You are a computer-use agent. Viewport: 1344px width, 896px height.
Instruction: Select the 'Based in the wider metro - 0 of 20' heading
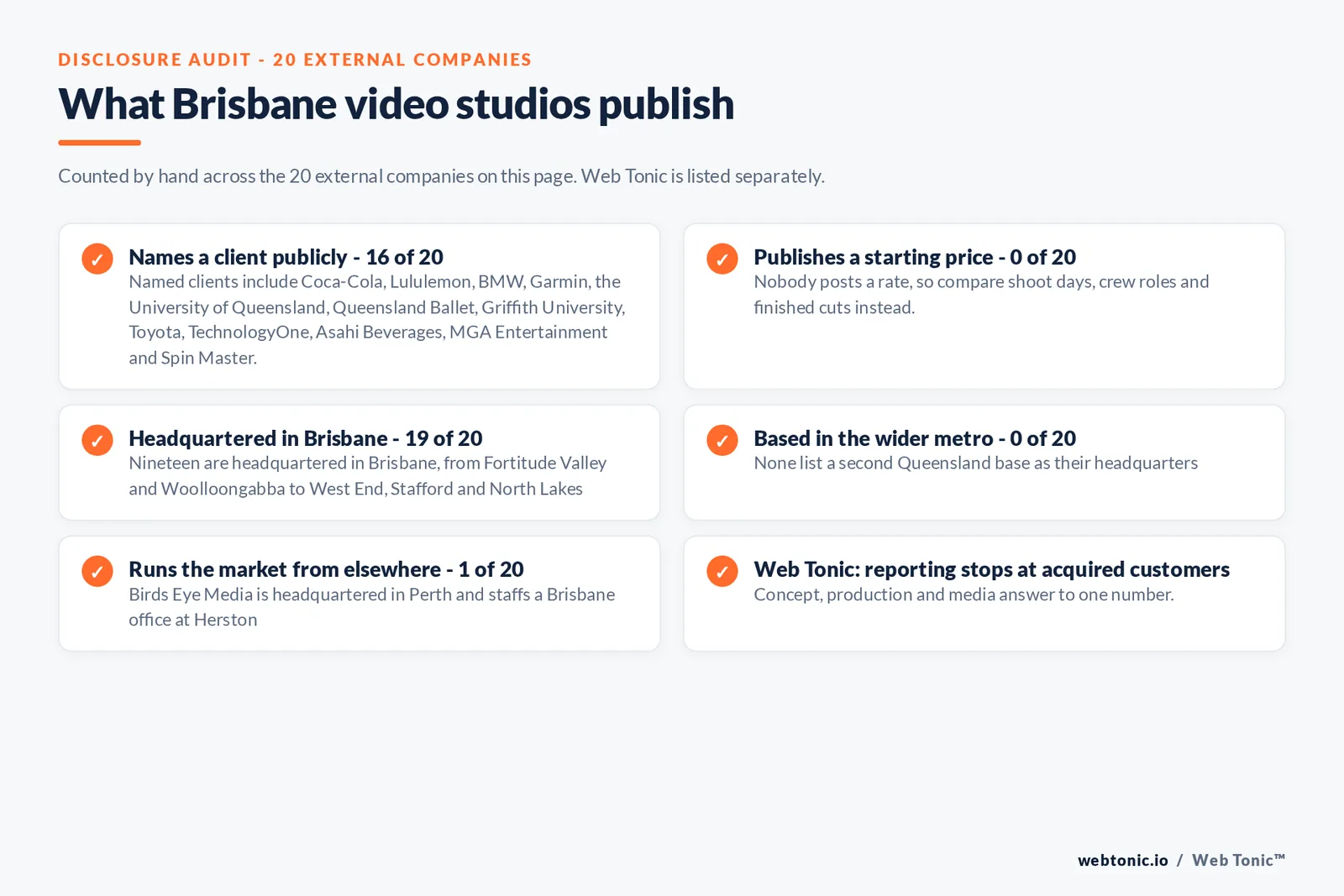[x=915, y=438]
